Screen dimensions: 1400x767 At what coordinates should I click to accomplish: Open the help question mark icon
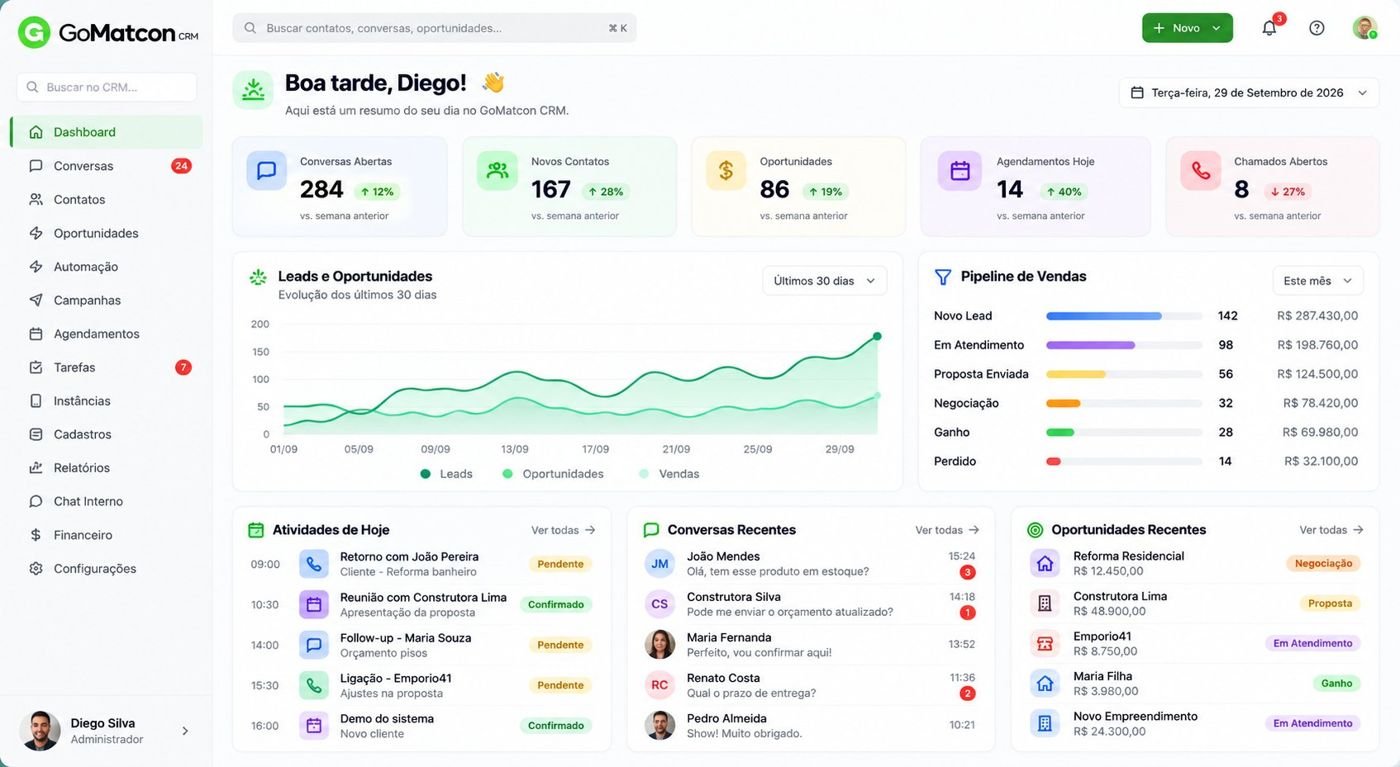coord(1317,28)
